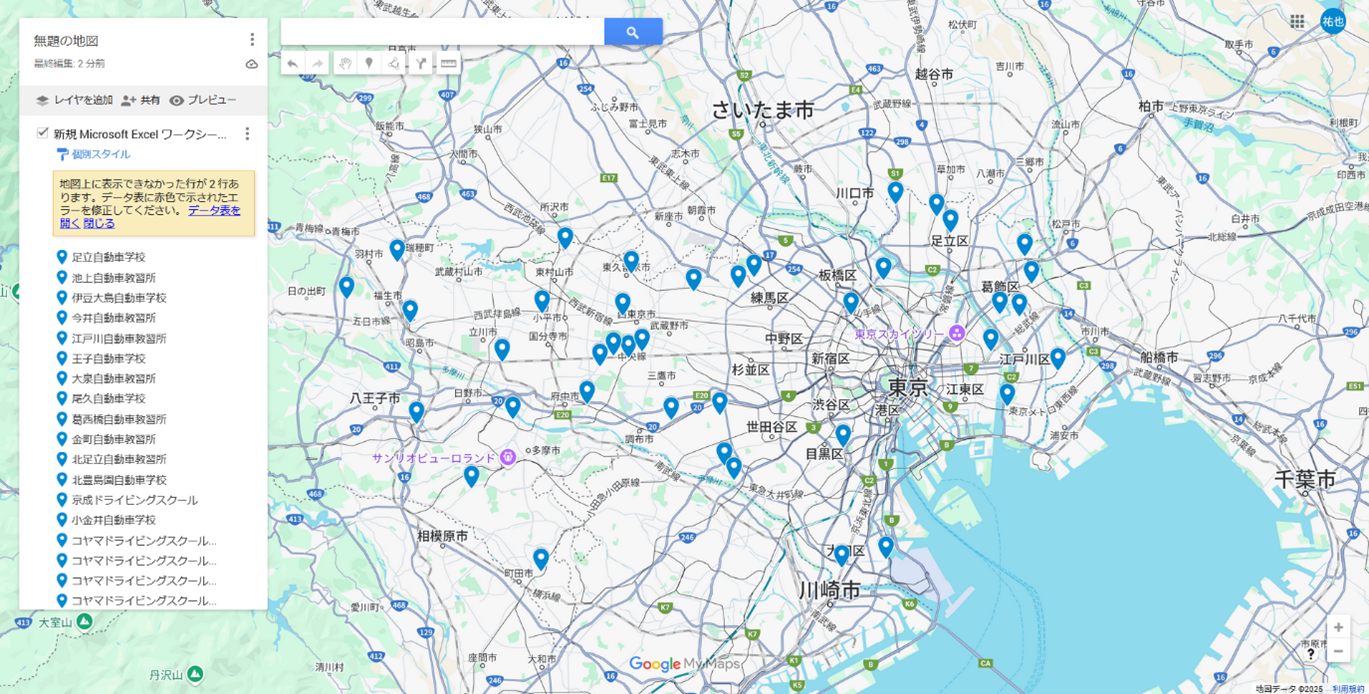This screenshot has width=1369, height=694.
Task: Open the question mark help button
Action: (x=1311, y=654)
